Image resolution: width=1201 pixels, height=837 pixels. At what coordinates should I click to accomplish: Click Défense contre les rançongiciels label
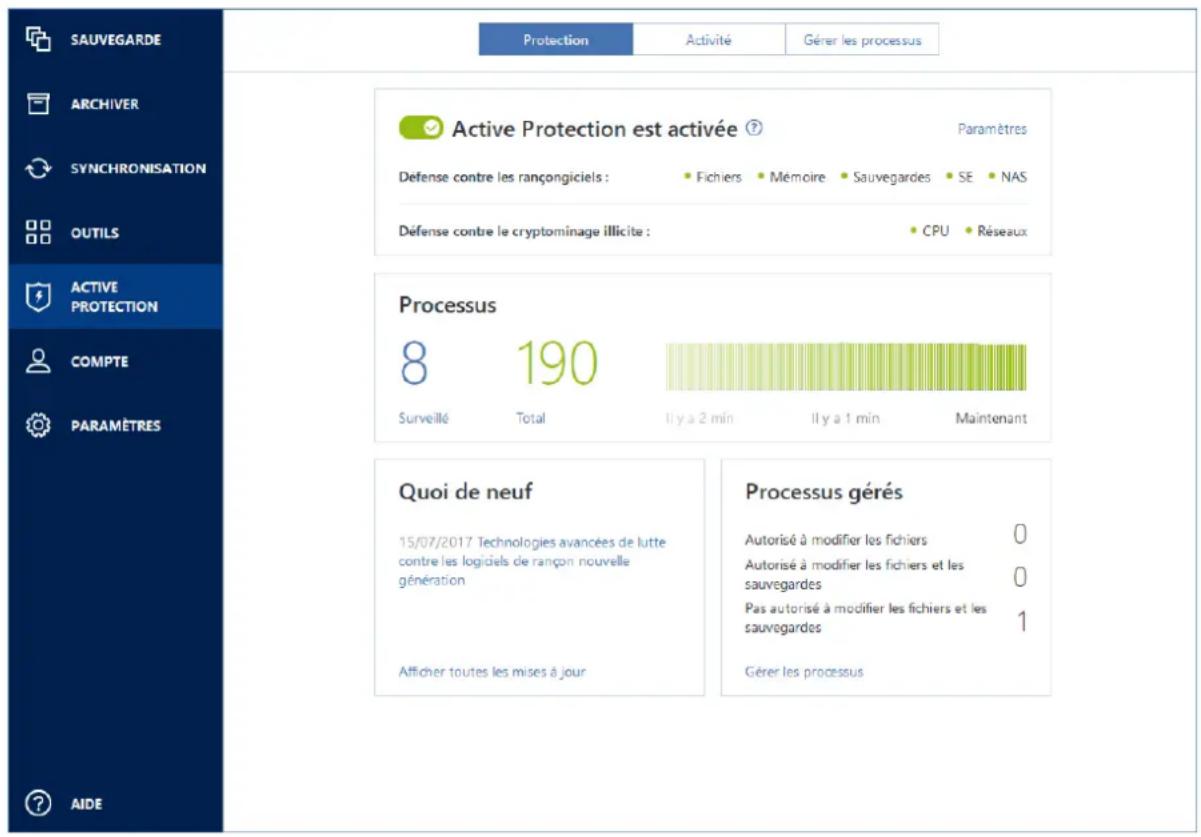pos(504,177)
